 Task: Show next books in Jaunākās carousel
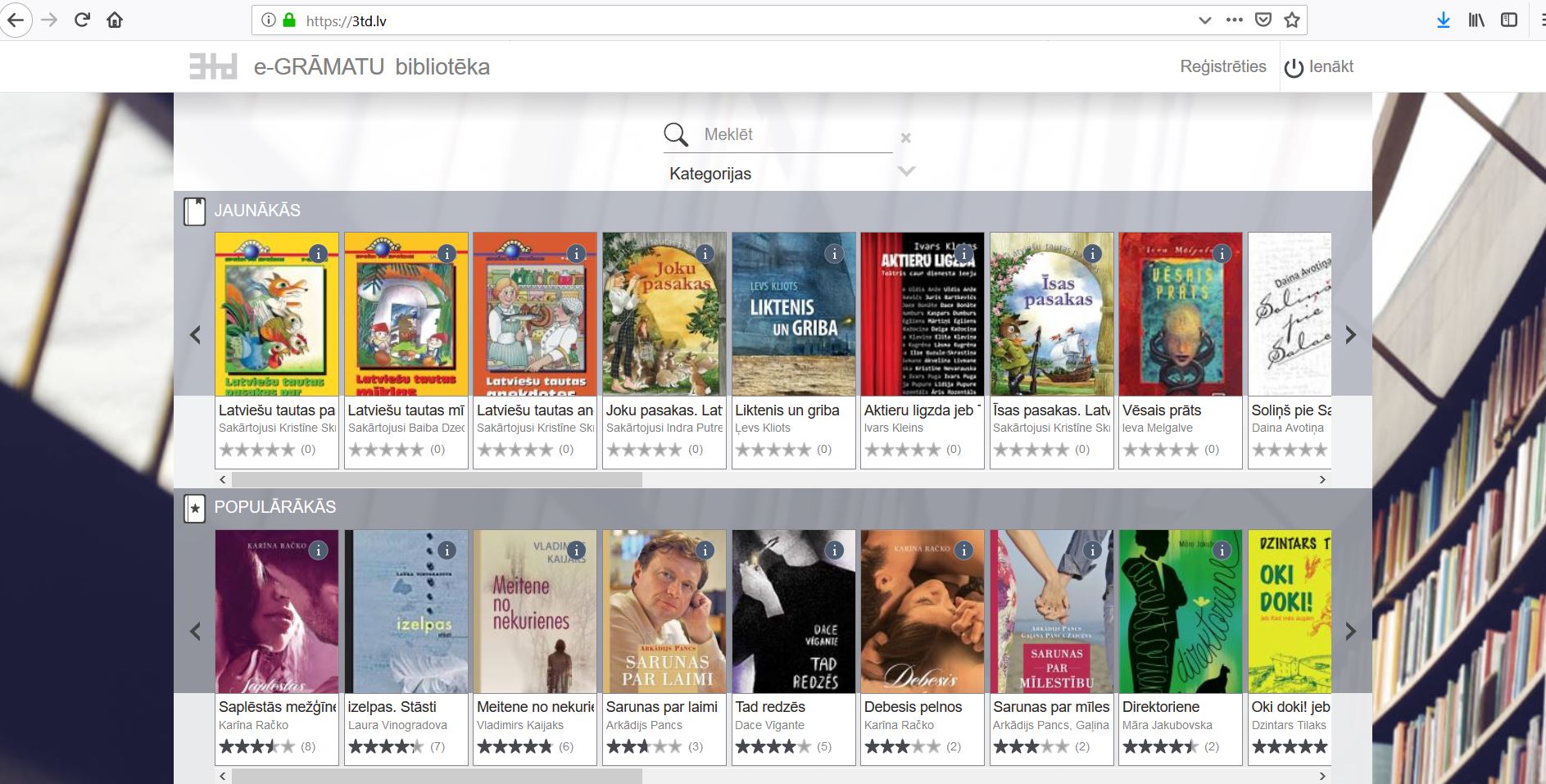coord(1351,334)
